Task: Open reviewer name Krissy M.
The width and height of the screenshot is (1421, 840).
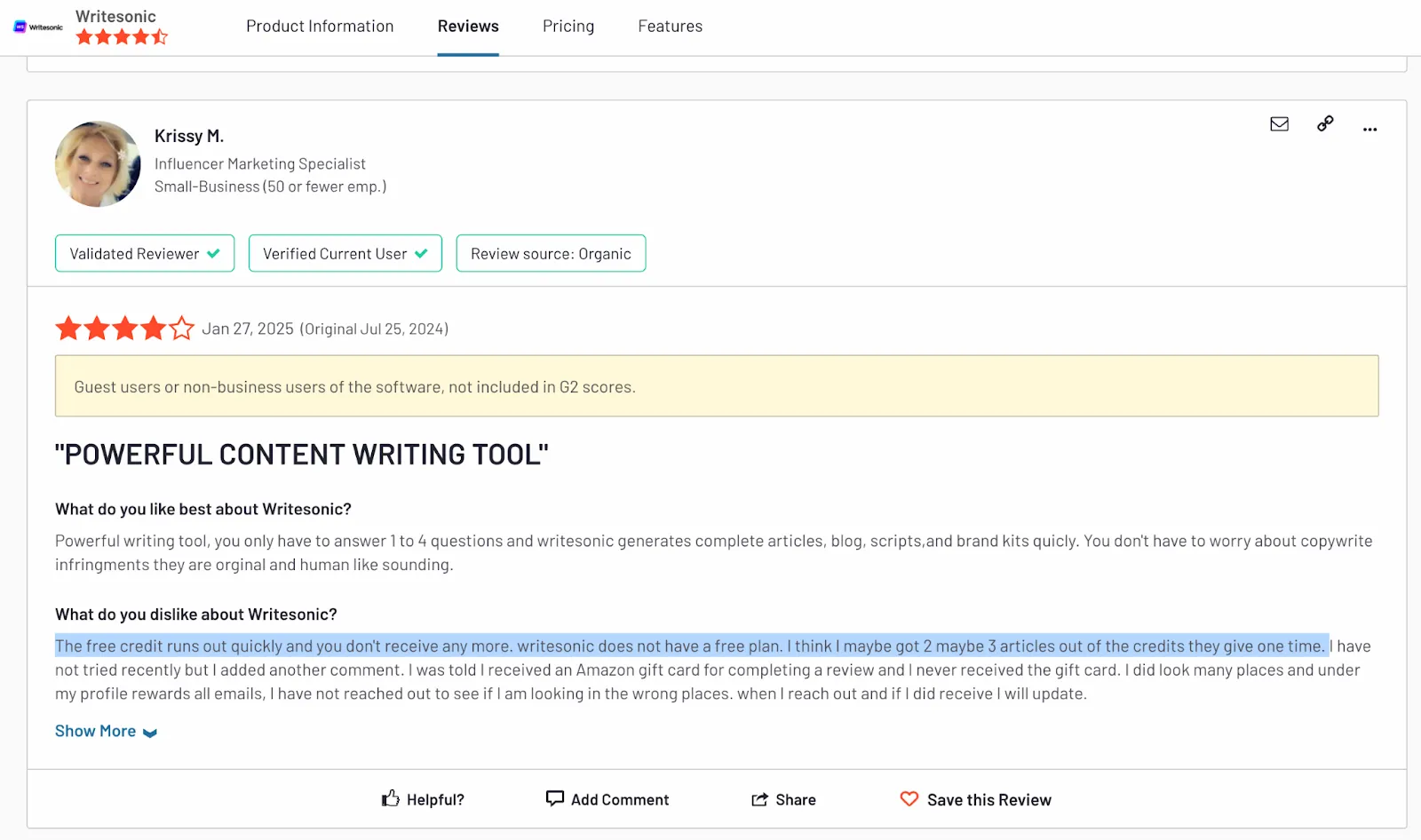Action: tap(189, 136)
